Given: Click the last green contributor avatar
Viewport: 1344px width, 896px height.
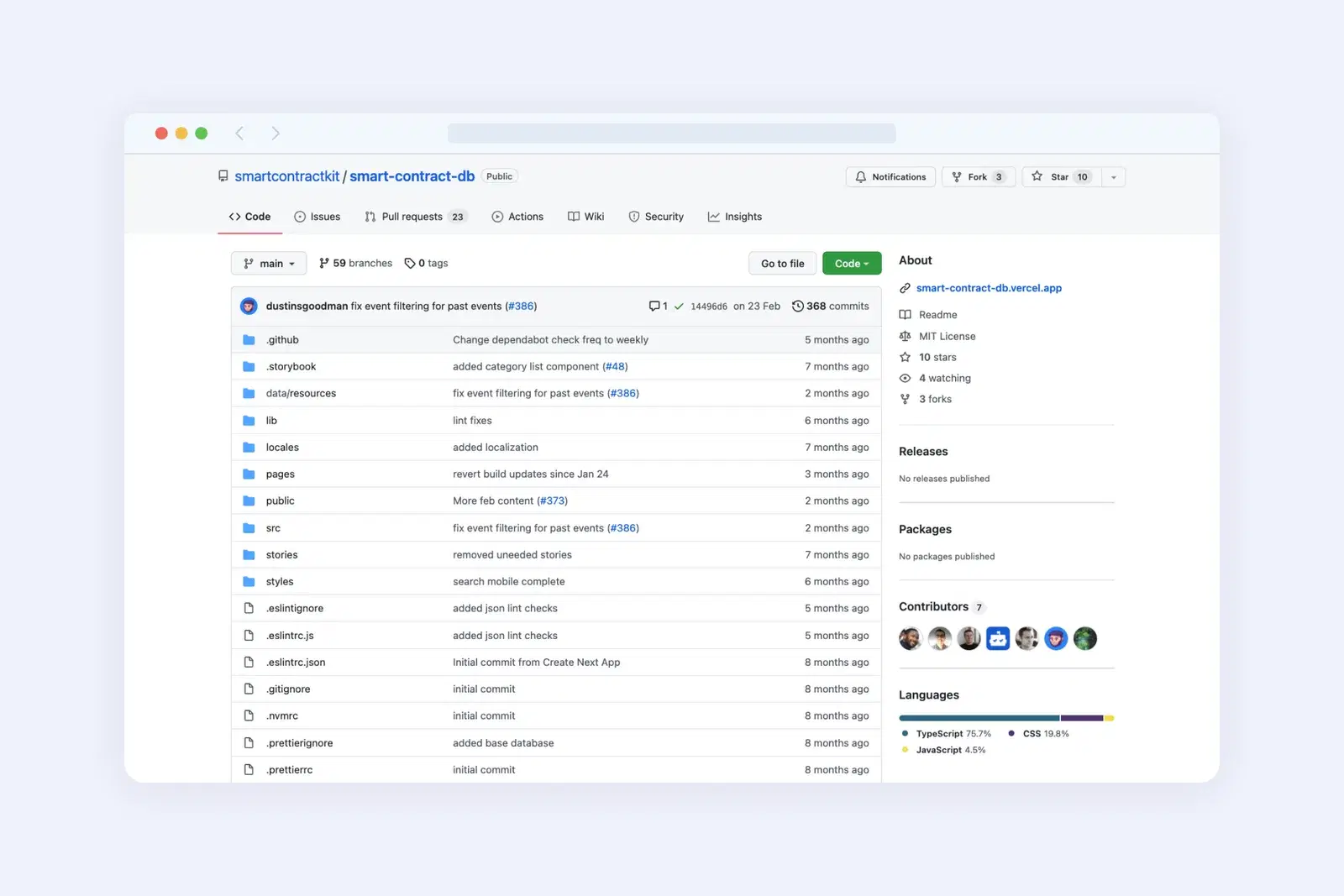Looking at the screenshot, I should coord(1085,639).
